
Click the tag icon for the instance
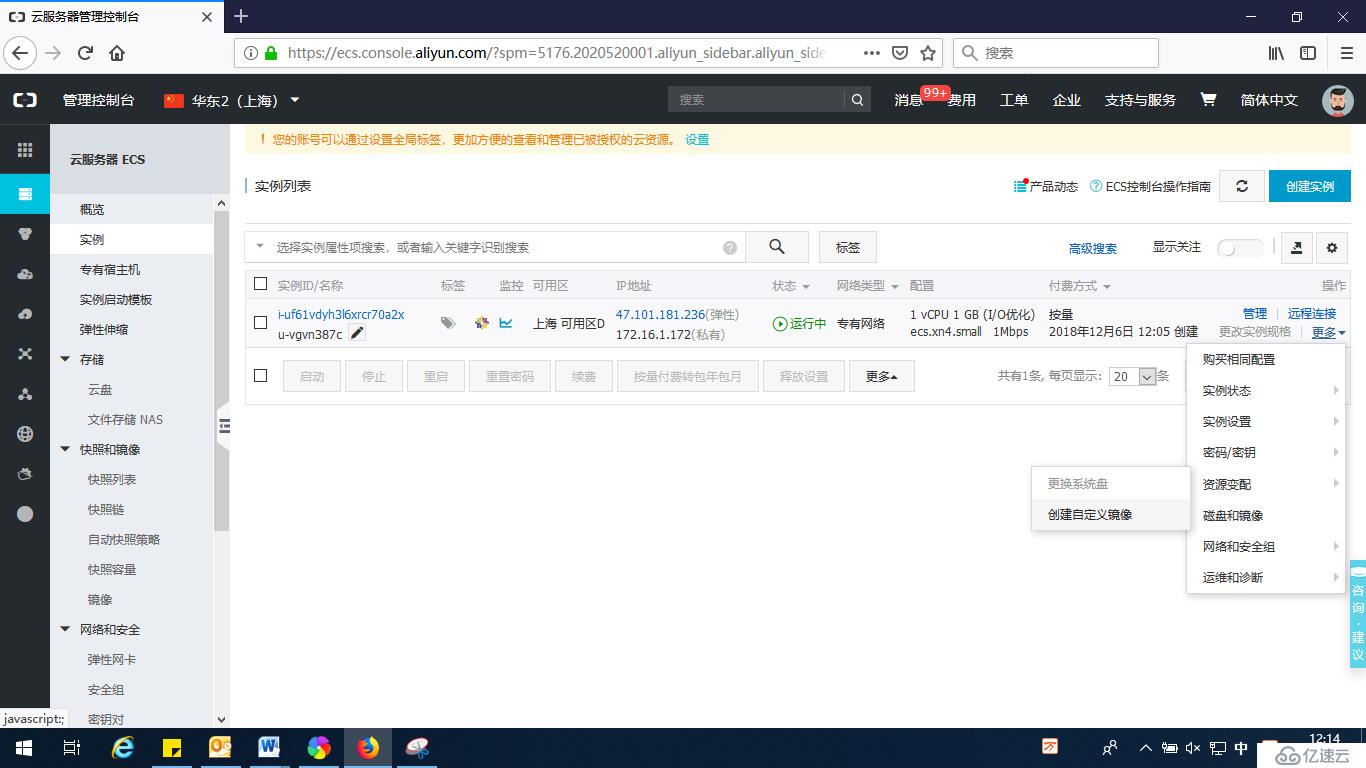[448, 323]
